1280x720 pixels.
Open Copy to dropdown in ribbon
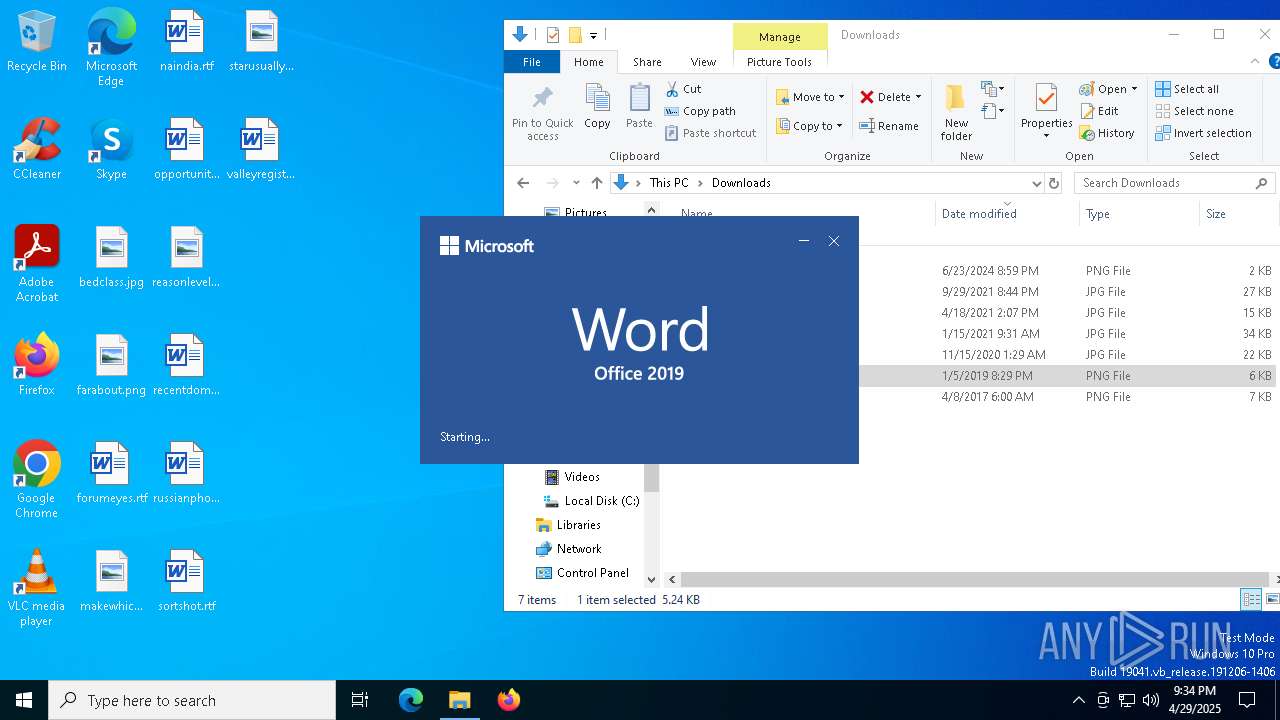[810, 126]
